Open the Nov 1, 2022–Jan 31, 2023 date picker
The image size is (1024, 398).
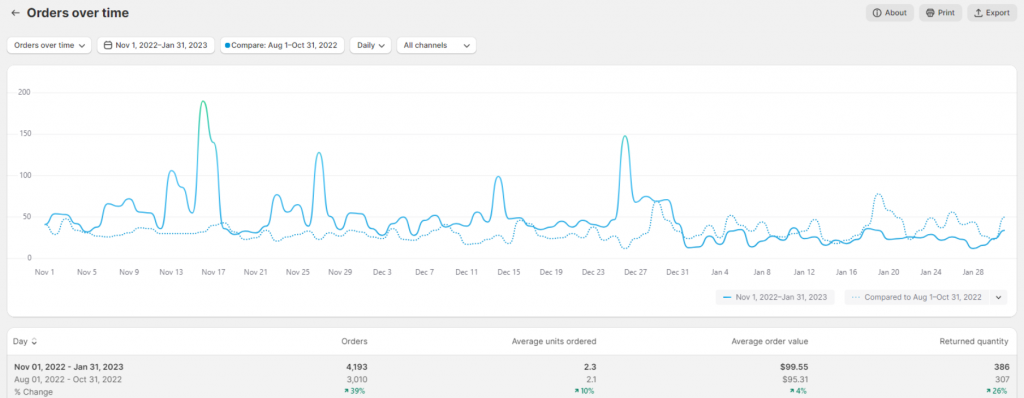[156, 46]
